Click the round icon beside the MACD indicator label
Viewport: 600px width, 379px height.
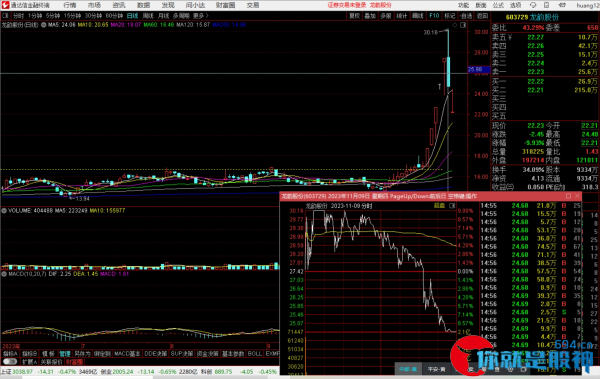click(x=4, y=274)
